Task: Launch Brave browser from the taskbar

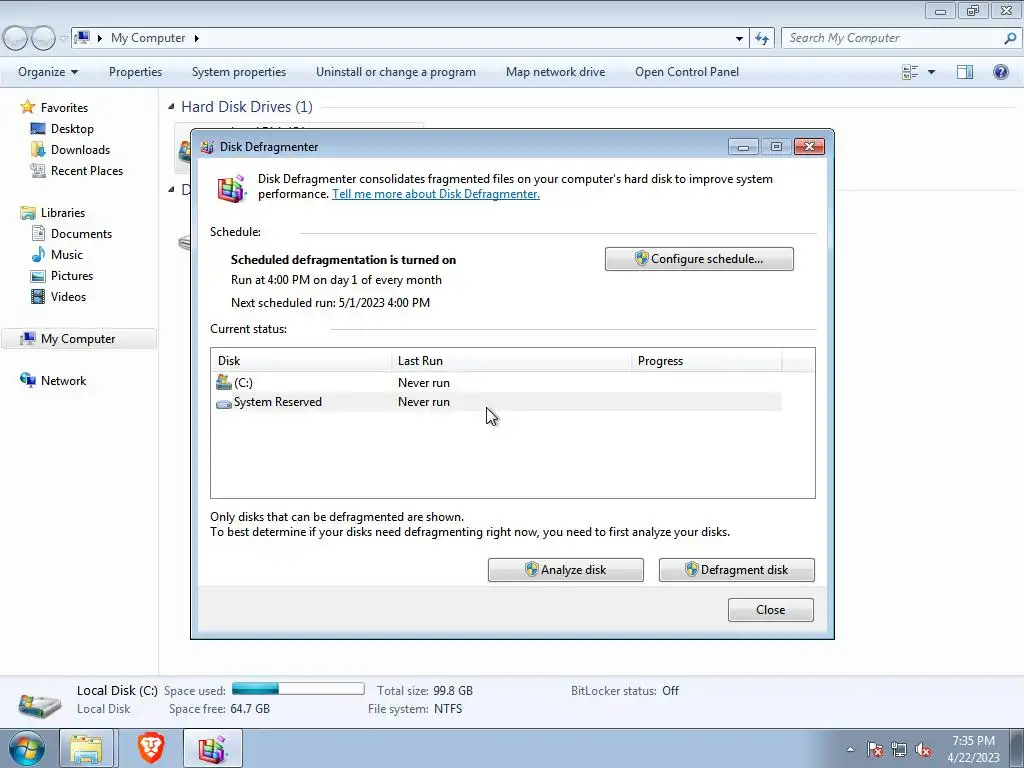Action: click(x=151, y=749)
